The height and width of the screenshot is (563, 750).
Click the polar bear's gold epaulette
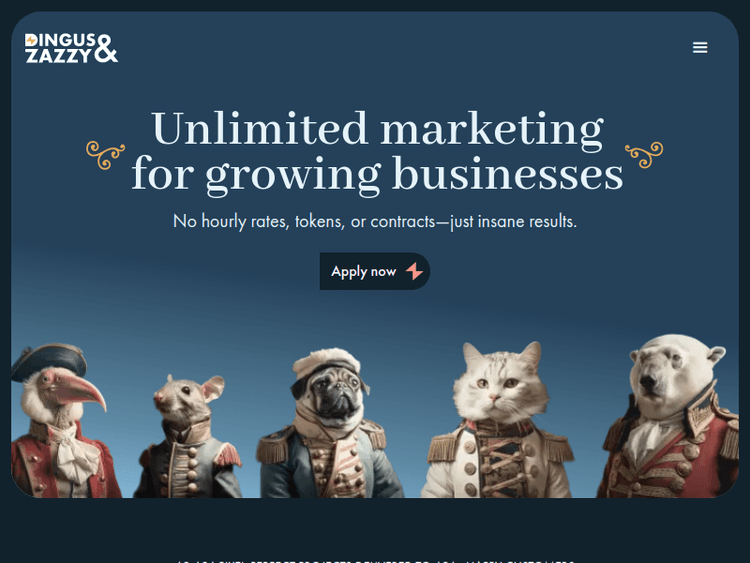729,439
